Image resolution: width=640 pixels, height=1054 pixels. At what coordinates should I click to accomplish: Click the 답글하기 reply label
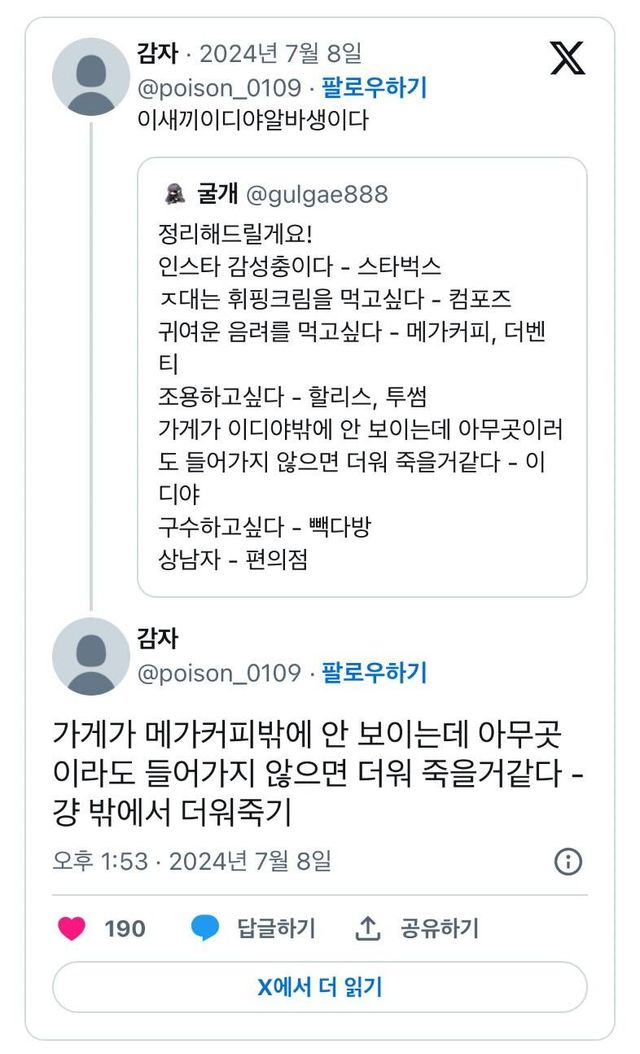click(x=276, y=928)
